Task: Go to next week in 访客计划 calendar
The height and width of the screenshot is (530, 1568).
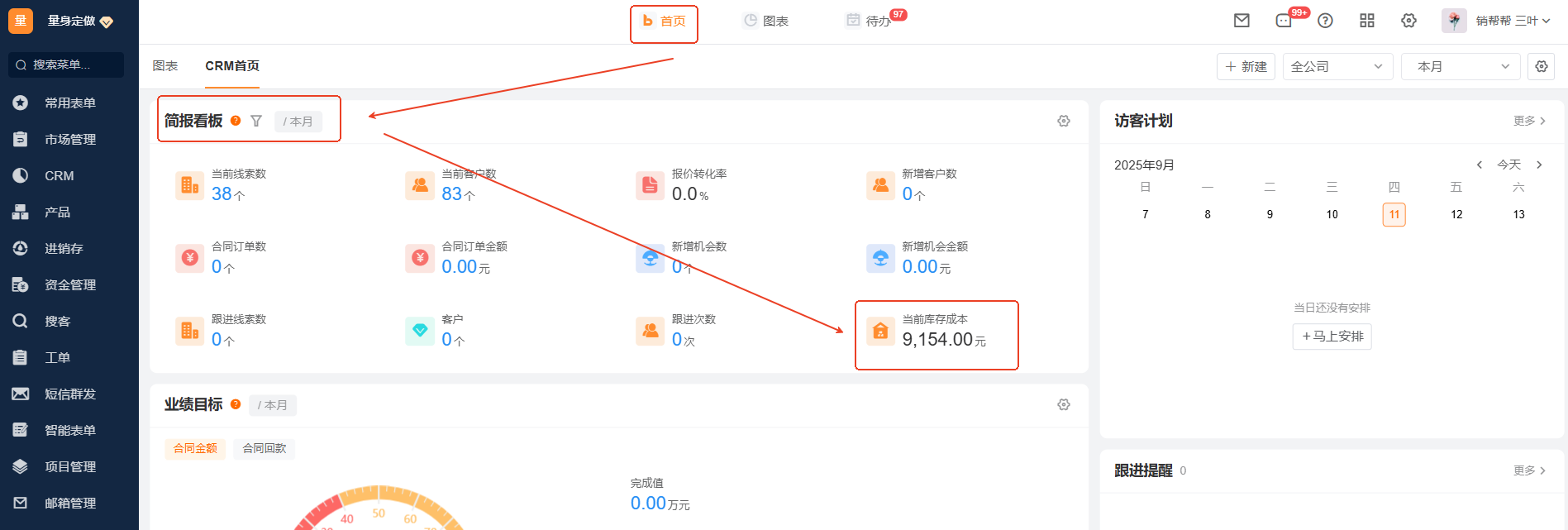Action: [1539, 165]
